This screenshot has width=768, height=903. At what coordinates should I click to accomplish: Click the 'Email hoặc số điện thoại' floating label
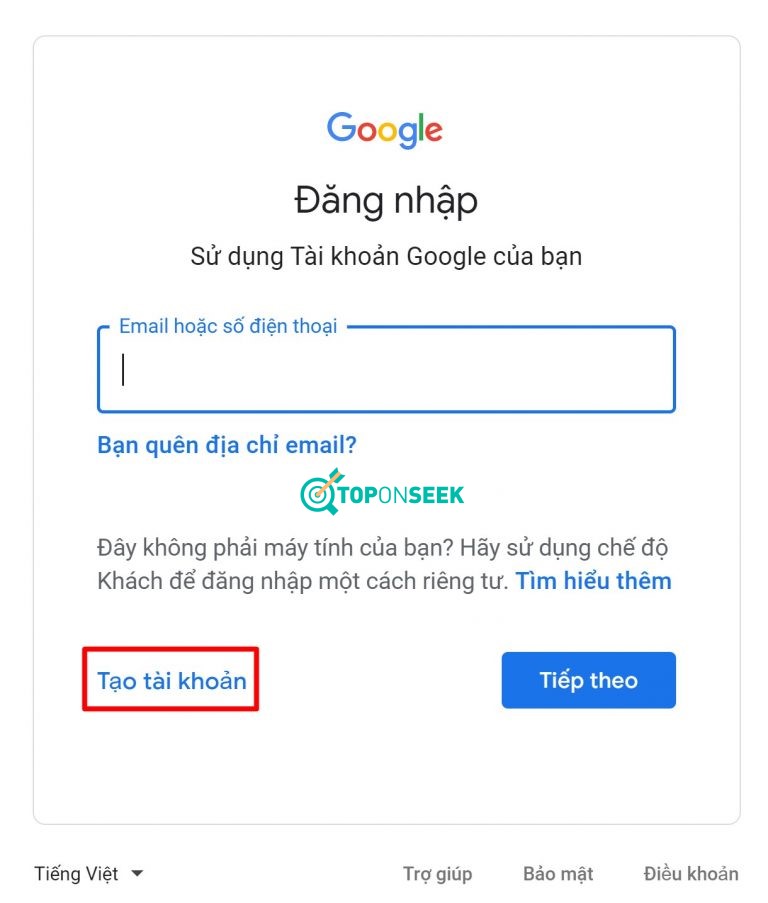228,327
